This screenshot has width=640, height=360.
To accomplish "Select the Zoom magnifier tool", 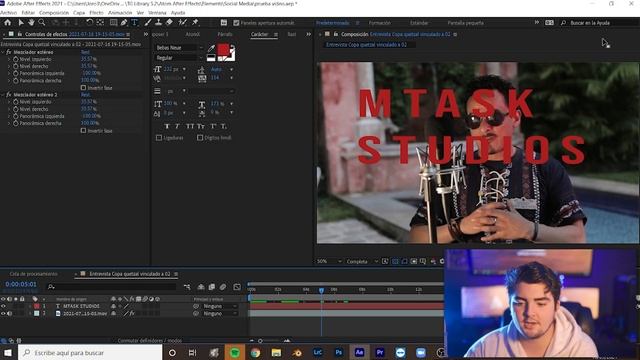I will [x=42, y=23].
